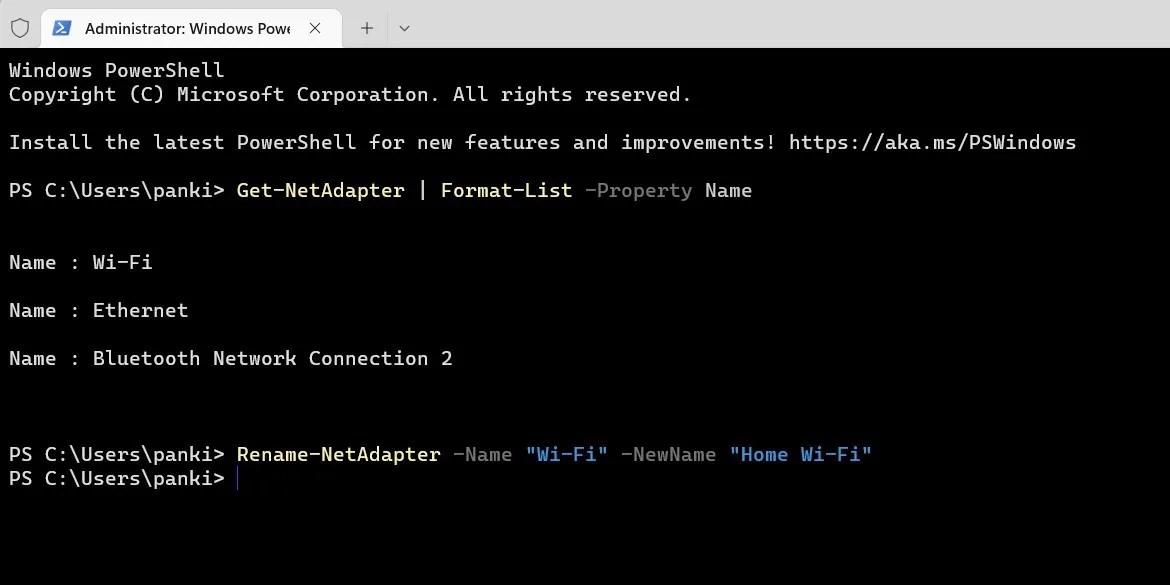Click the Copyright Microsoft Corporation line
Image resolution: width=1170 pixels, height=585 pixels.
(x=348, y=94)
